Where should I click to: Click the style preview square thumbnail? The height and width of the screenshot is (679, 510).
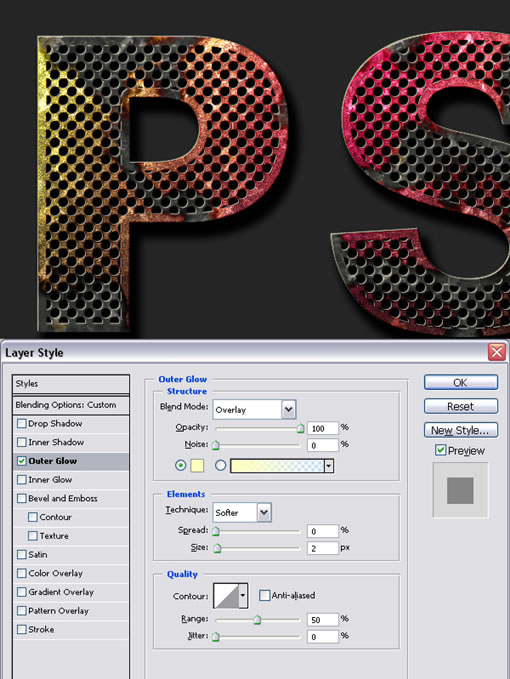[460, 490]
